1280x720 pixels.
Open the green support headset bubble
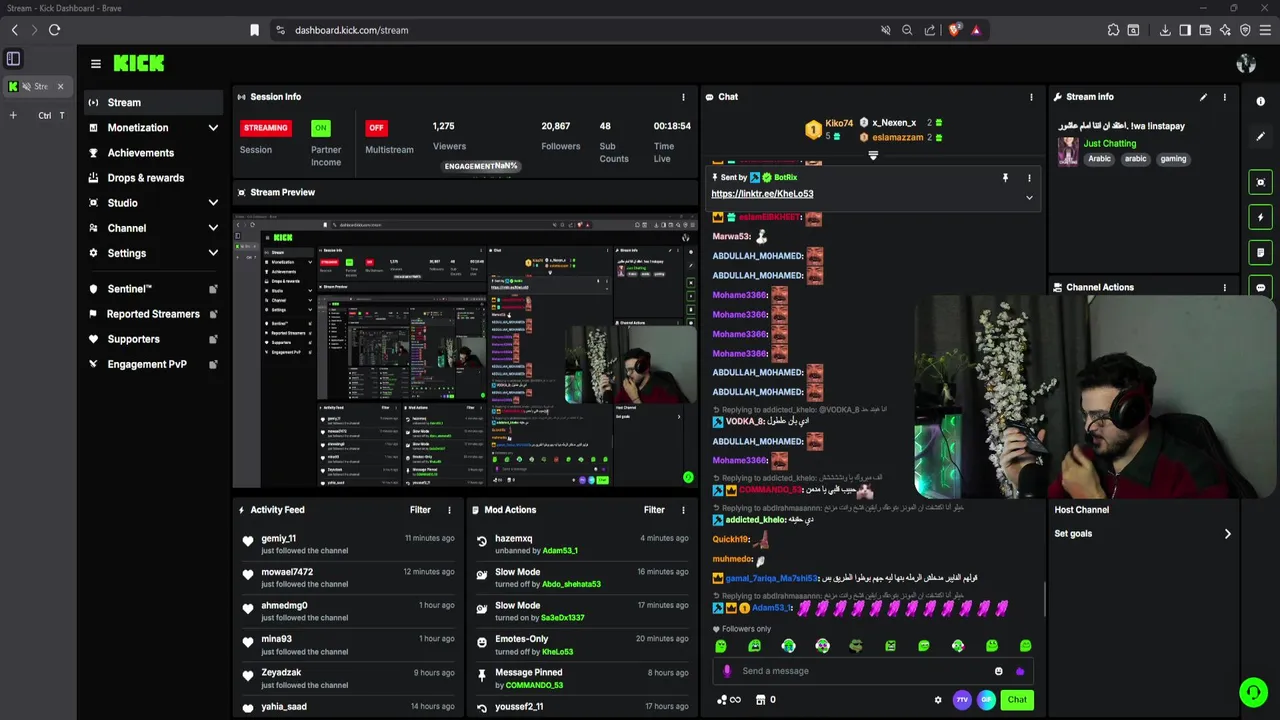tap(1253, 692)
